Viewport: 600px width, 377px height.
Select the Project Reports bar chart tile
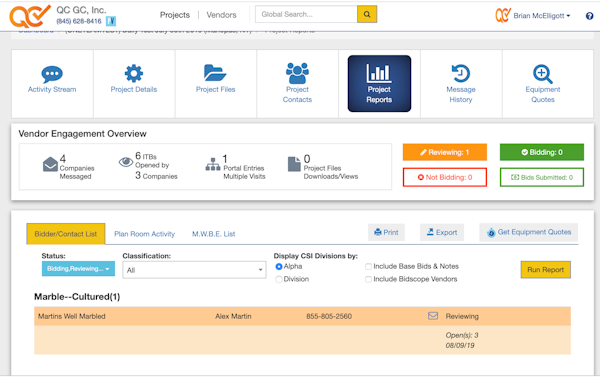coord(379,83)
